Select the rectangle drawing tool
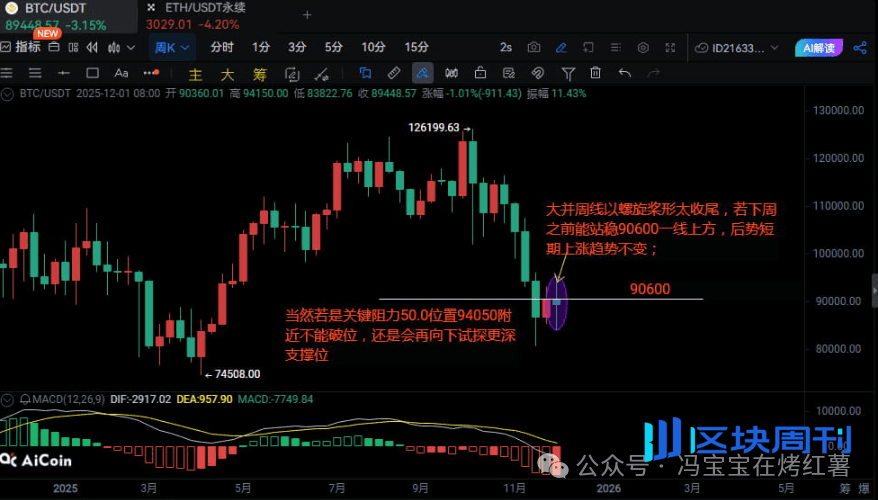The image size is (878, 500). 92,73
